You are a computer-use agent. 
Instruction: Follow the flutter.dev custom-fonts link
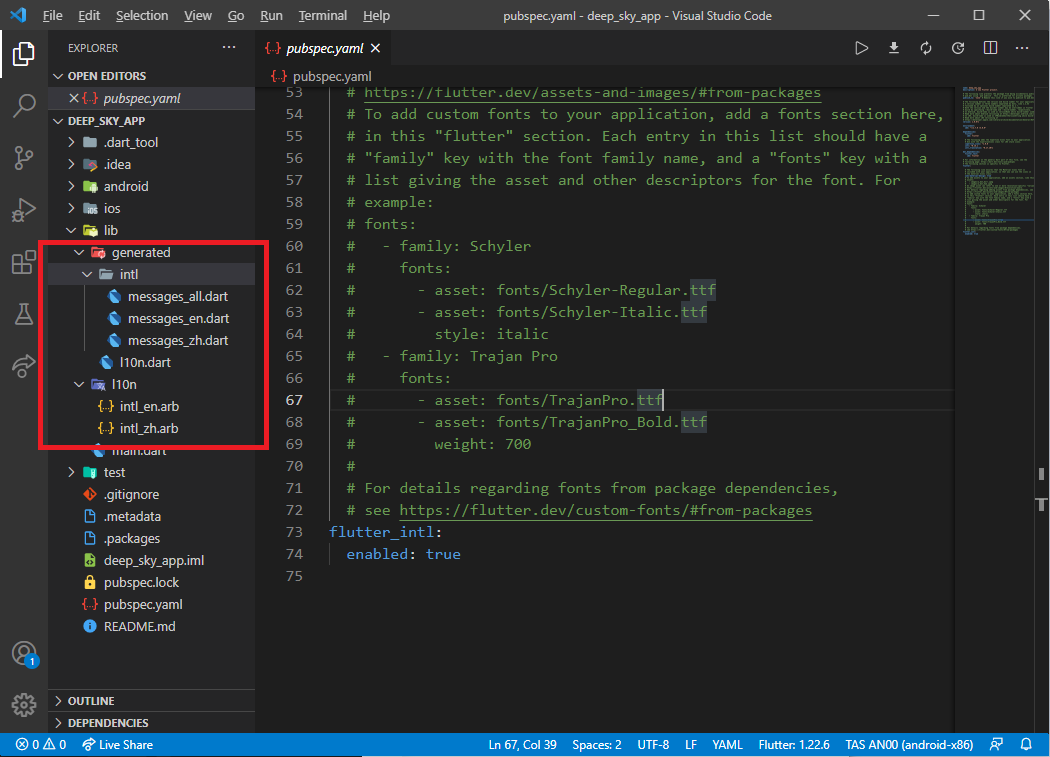click(x=605, y=510)
